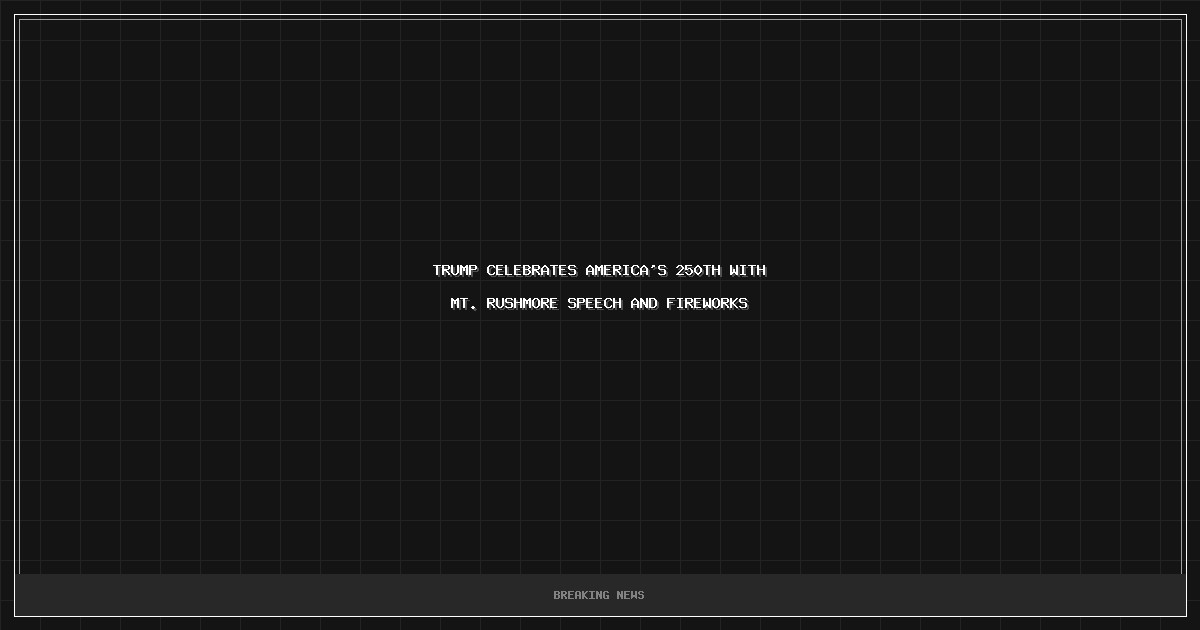Click the gray ticker bar left of BREAKING NEWS
Image resolution: width=1200 pixels, height=630 pixels.
tap(285, 595)
